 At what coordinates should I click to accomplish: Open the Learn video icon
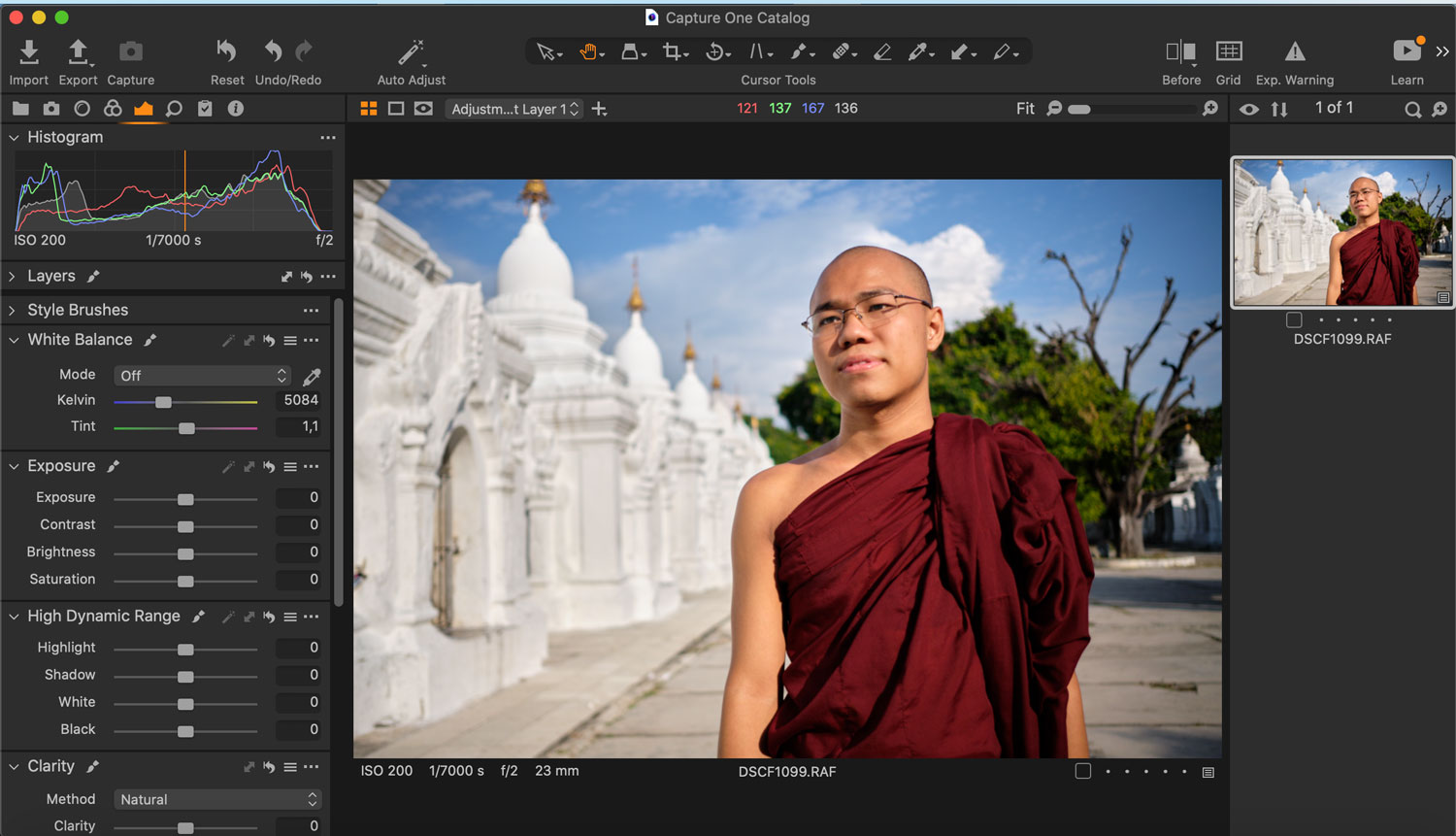point(1406,51)
